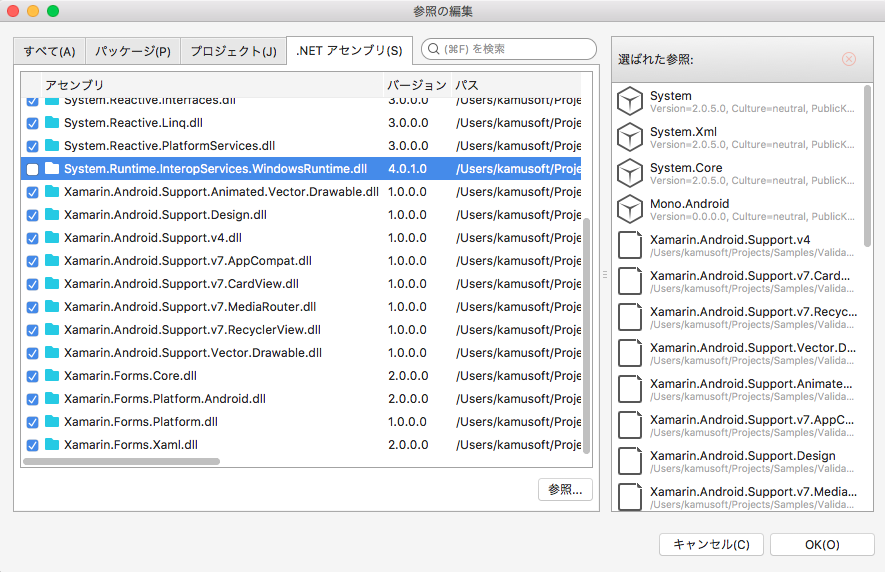Click the System.Xml assembly cube icon
The width and height of the screenshot is (885, 572).
click(x=629, y=137)
